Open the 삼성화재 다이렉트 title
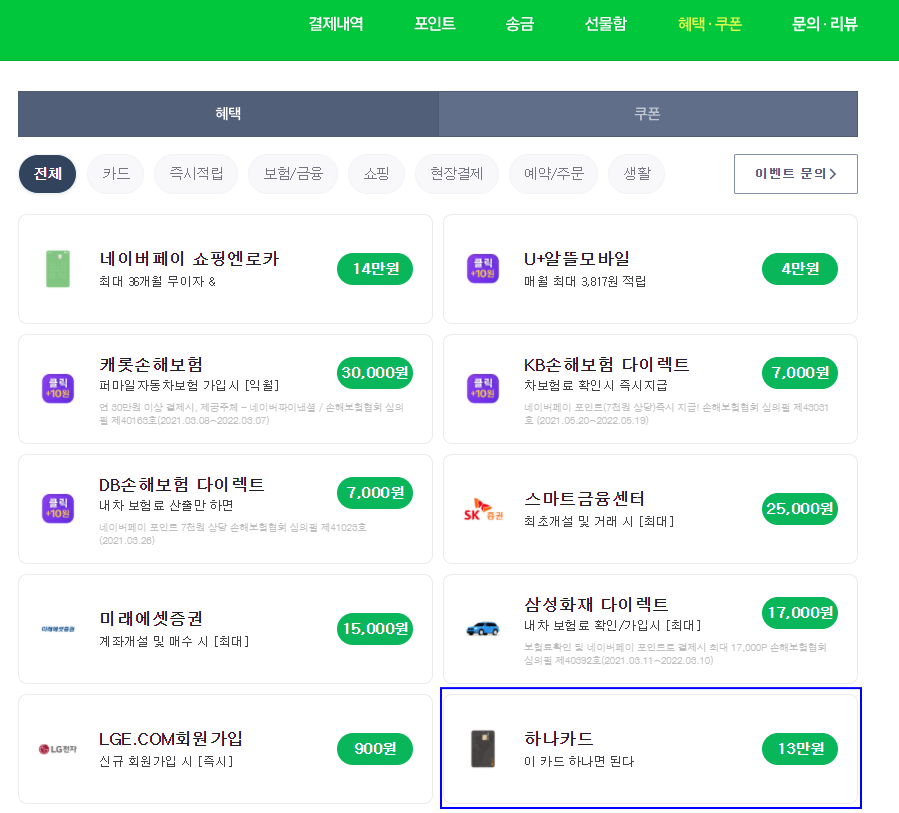 coord(596,604)
